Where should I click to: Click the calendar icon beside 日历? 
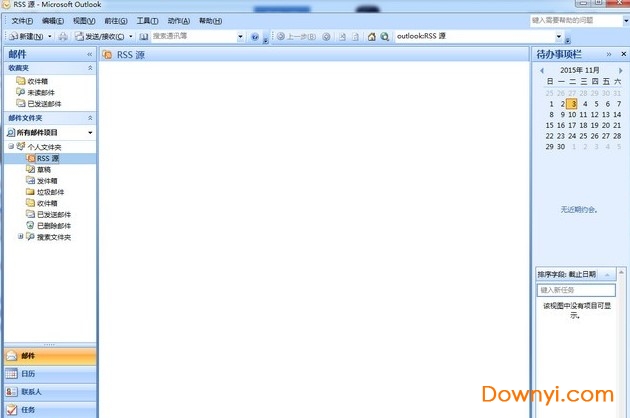[x=12, y=374]
